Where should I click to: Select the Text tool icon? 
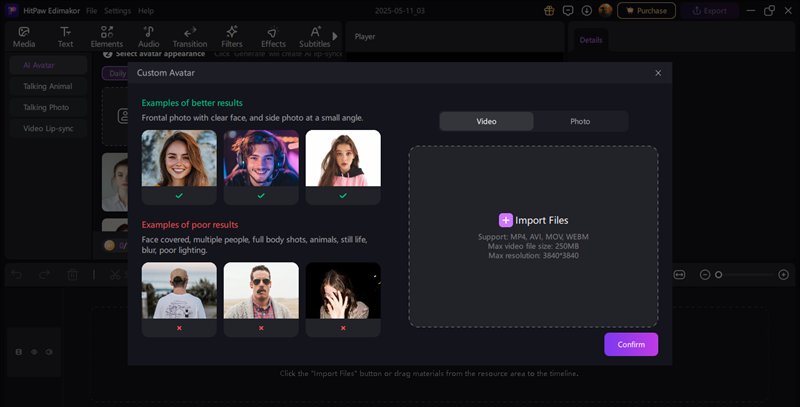pos(65,33)
